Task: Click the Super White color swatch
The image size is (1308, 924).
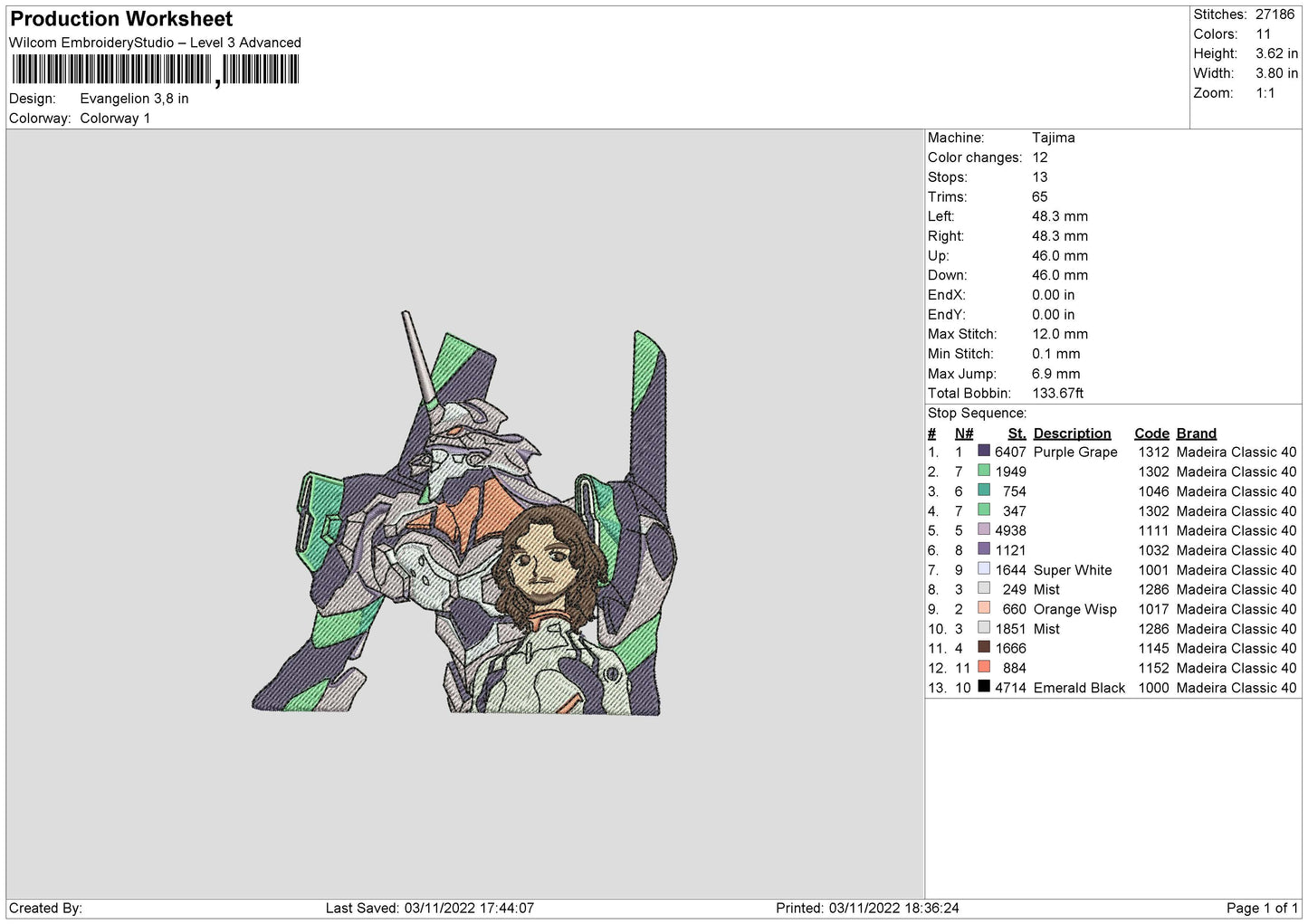Action: click(984, 569)
